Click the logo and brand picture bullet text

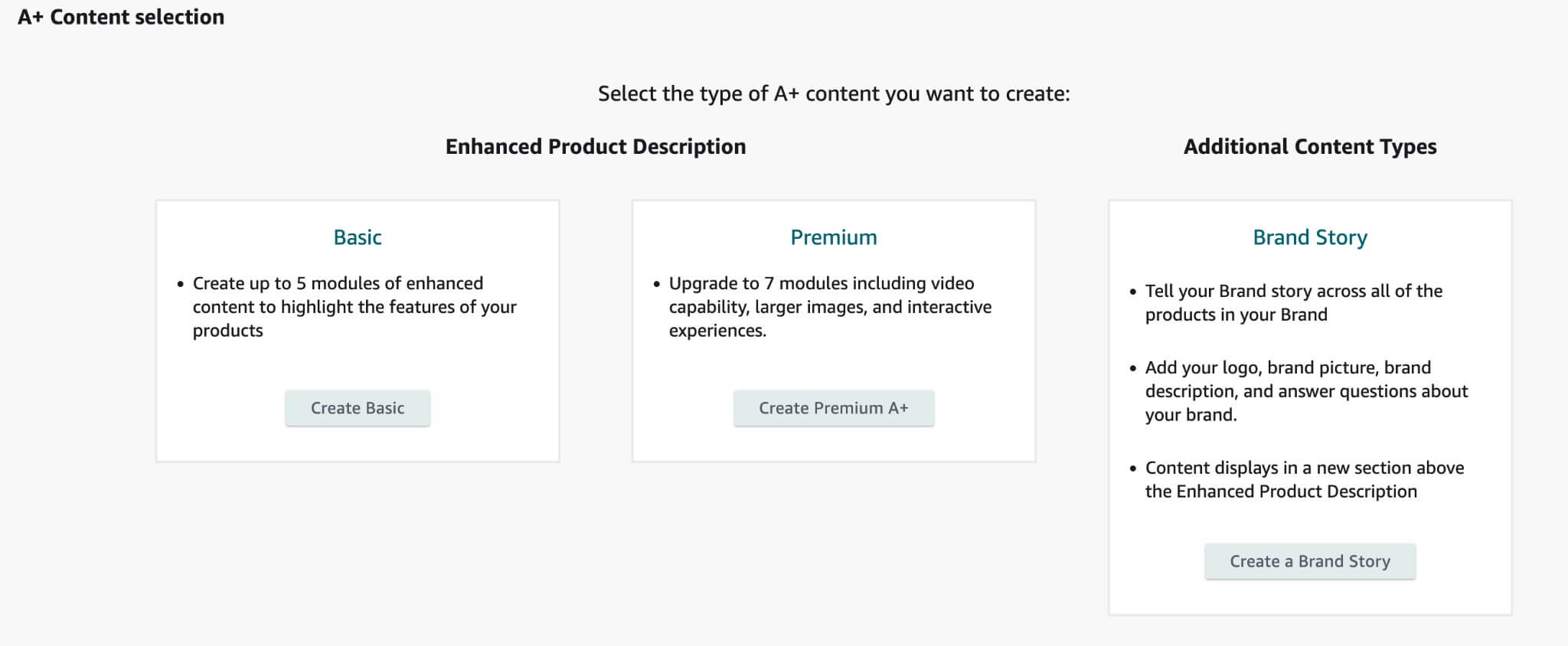coord(1305,391)
